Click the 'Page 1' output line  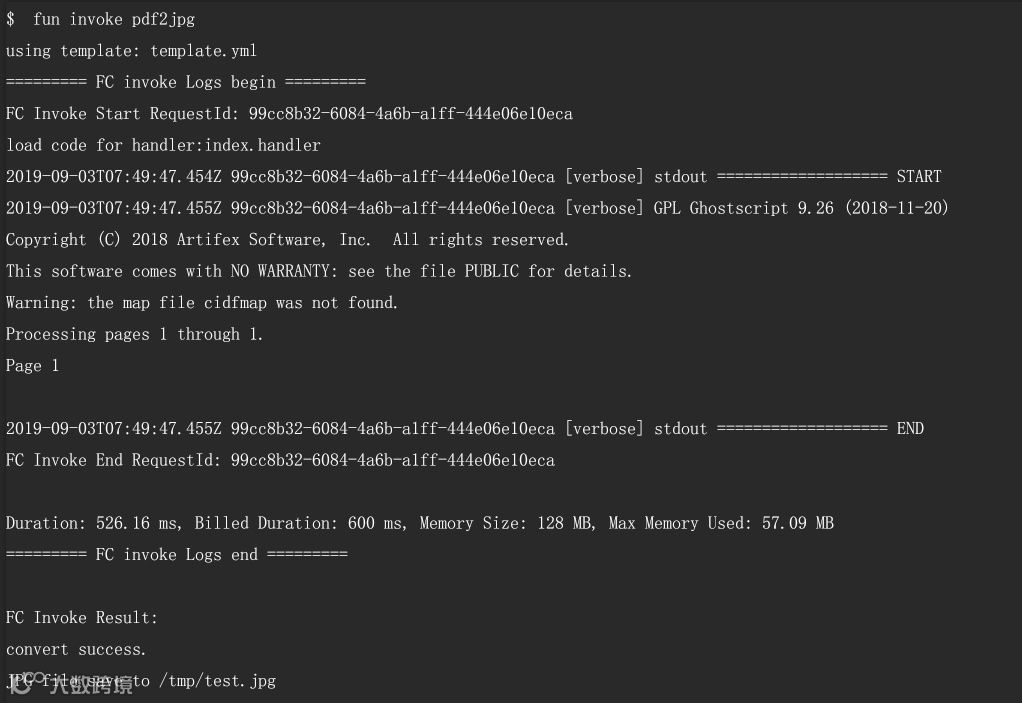32,366
